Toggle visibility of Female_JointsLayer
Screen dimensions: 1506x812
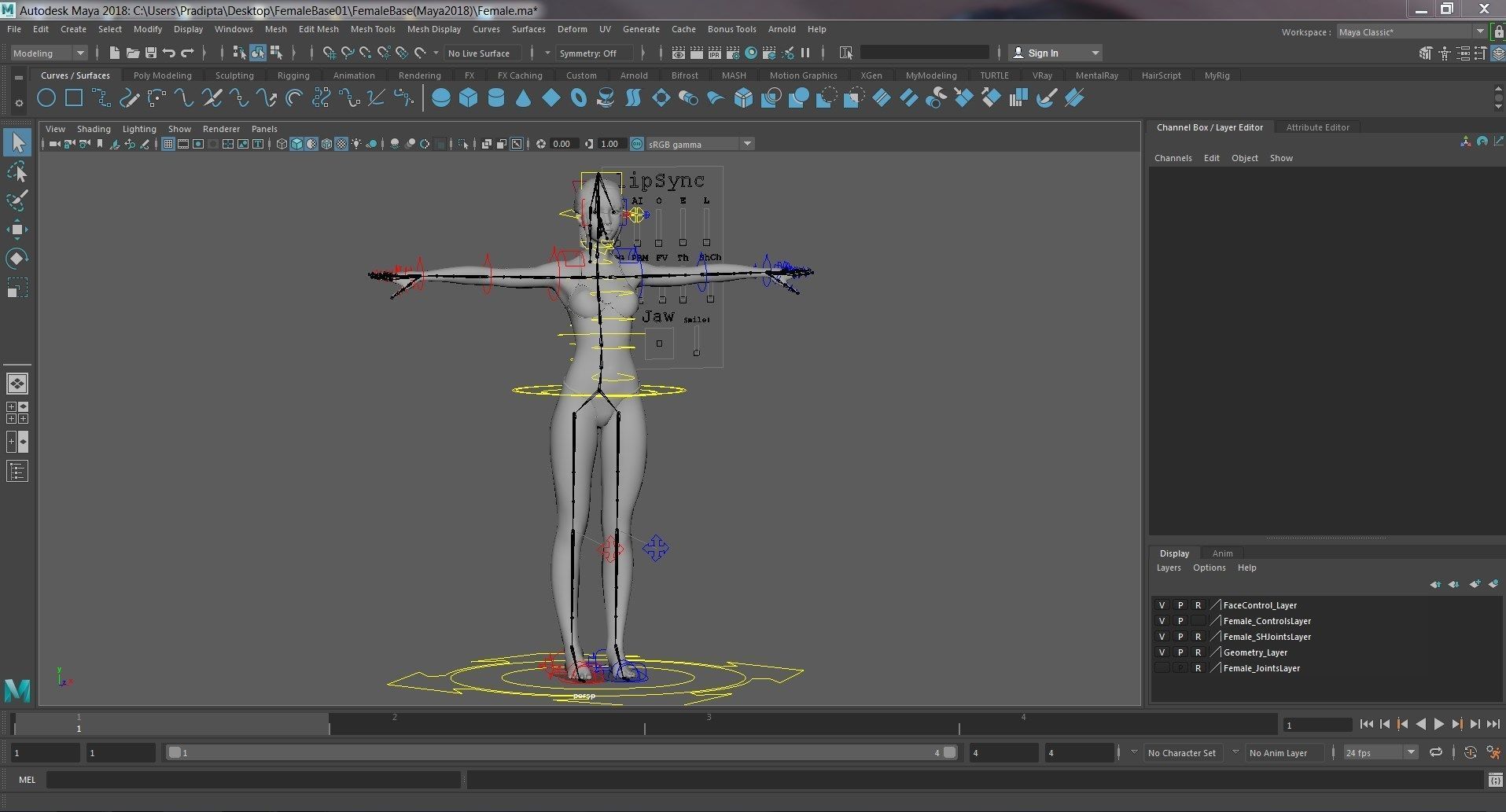pyautogui.click(x=1162, y=668)
